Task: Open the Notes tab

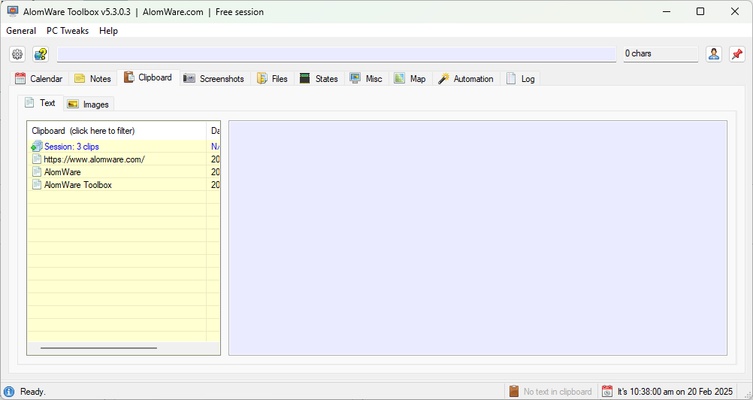Action: click(x=93, y=79)
